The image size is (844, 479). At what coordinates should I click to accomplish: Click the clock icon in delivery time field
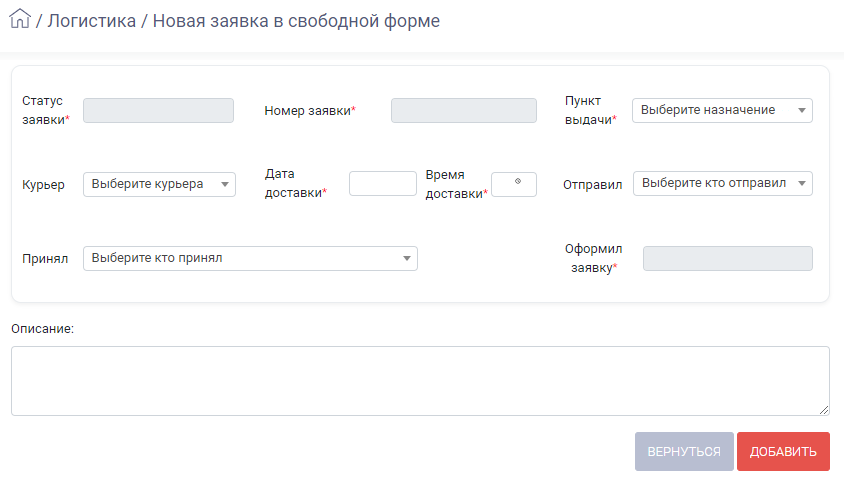click(518, 181)
